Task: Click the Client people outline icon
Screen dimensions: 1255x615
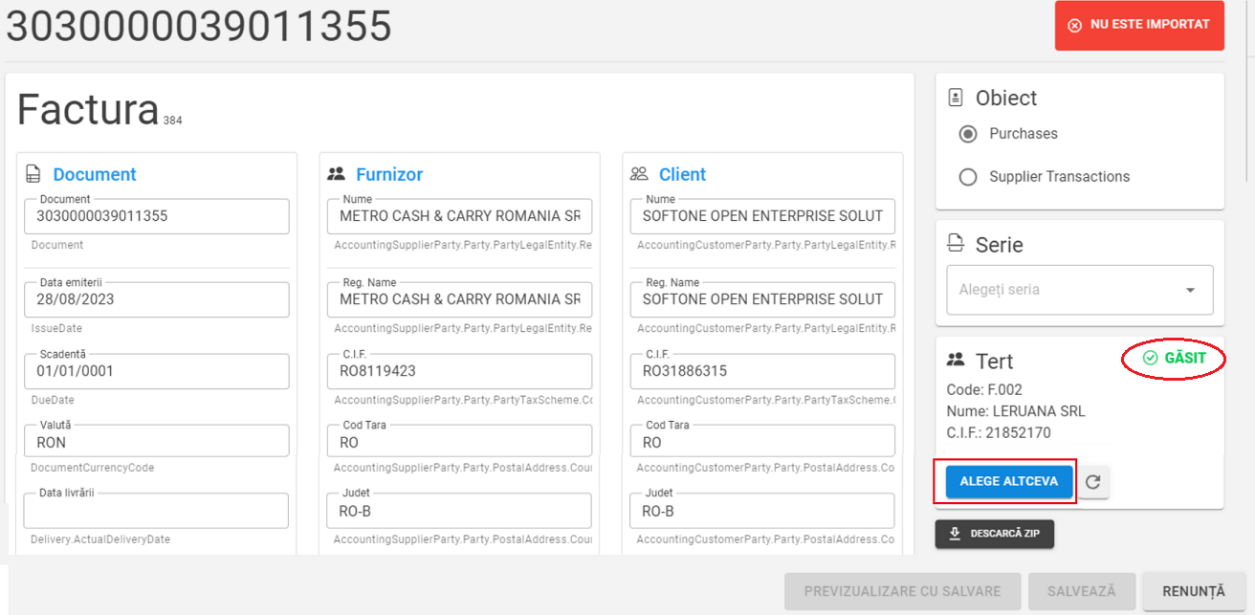Action: [x=639, y=174]
